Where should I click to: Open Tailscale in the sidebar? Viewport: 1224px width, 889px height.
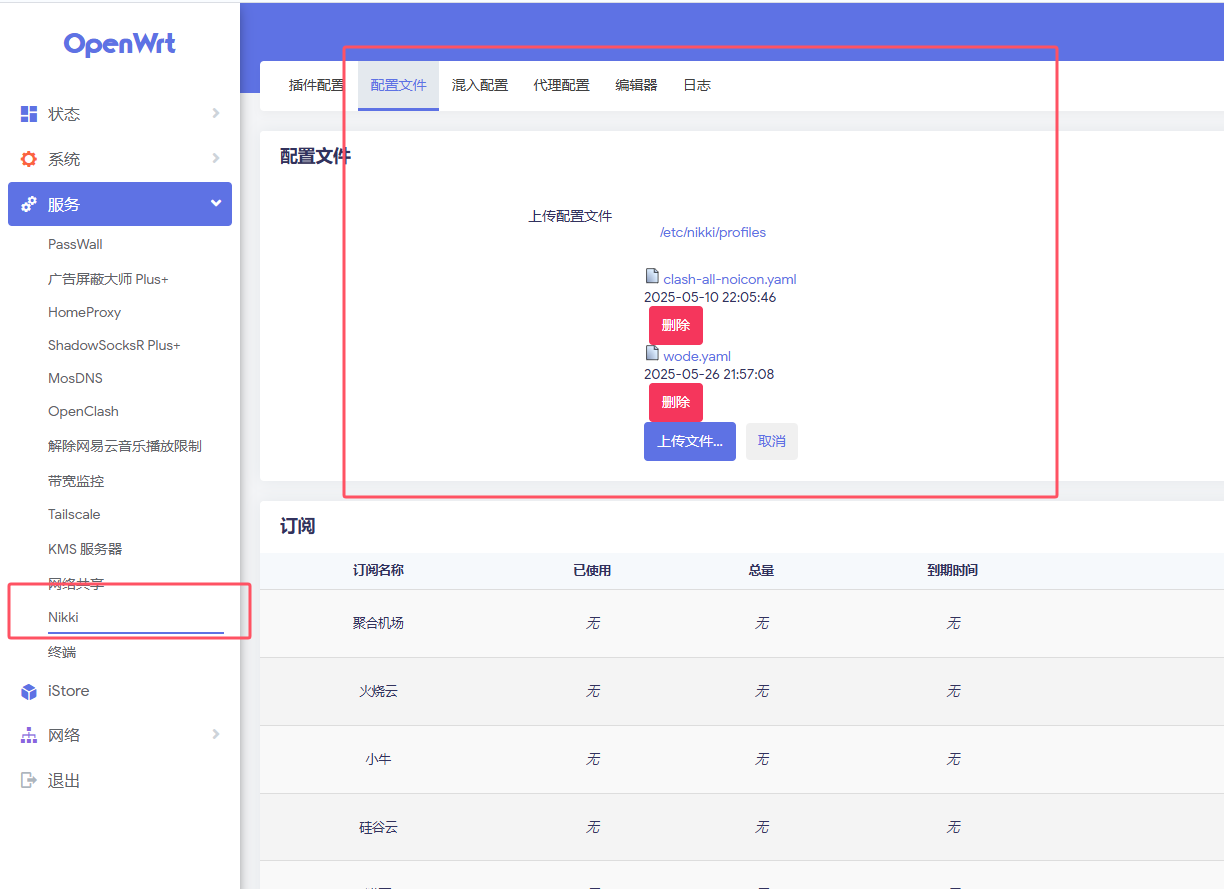74,514
